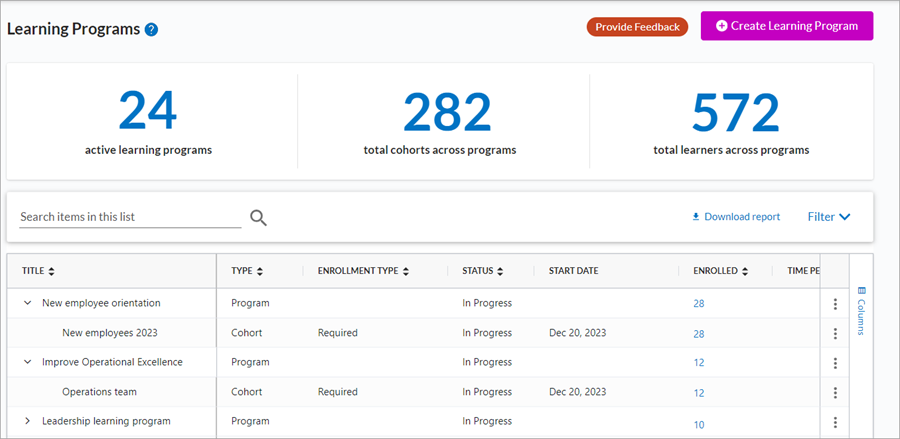Click the search magnifier icon
Viewport: 900px width, 439px height.
click(258, 217)
